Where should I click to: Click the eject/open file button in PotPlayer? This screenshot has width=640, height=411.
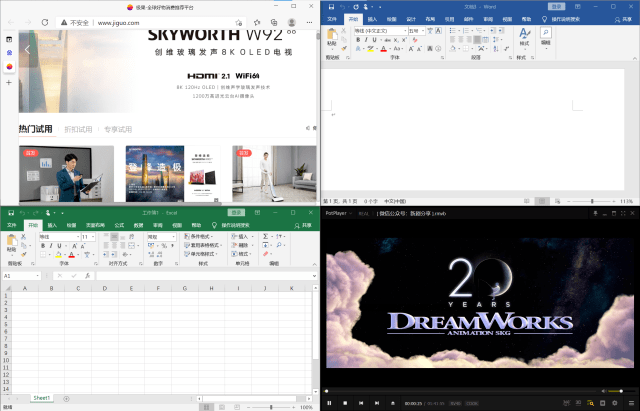(x=393, y=403)
